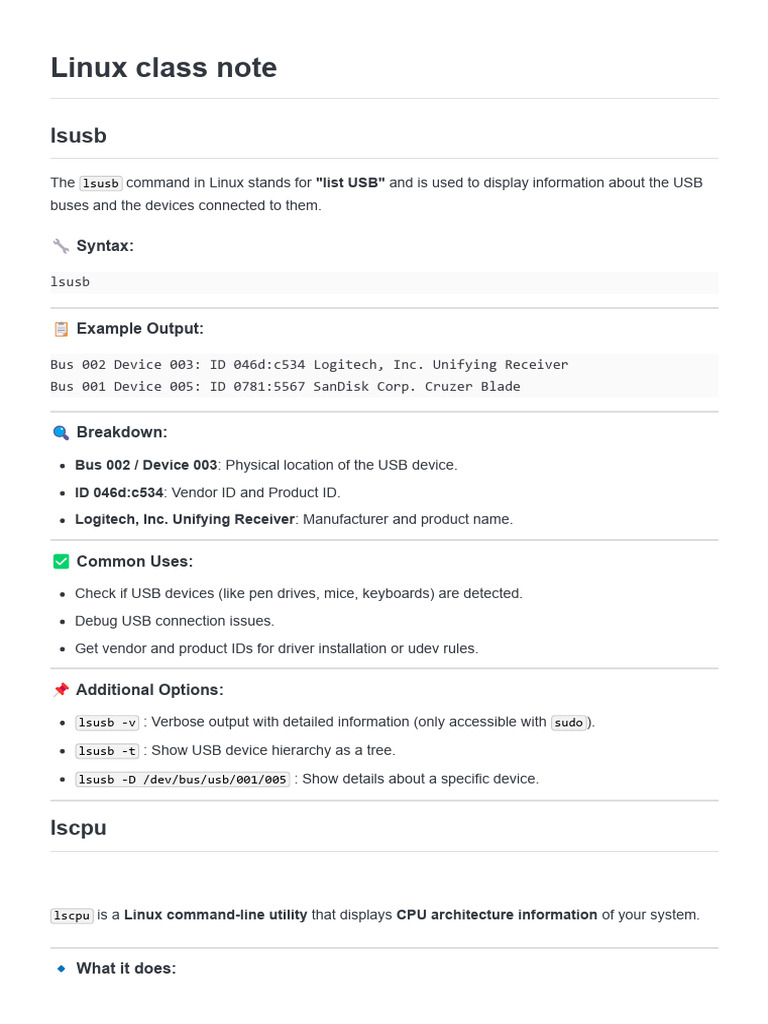768x1024 pixels.
Task: Click the SanDisk Cruzer Blade output line
Action: point(285,387)
